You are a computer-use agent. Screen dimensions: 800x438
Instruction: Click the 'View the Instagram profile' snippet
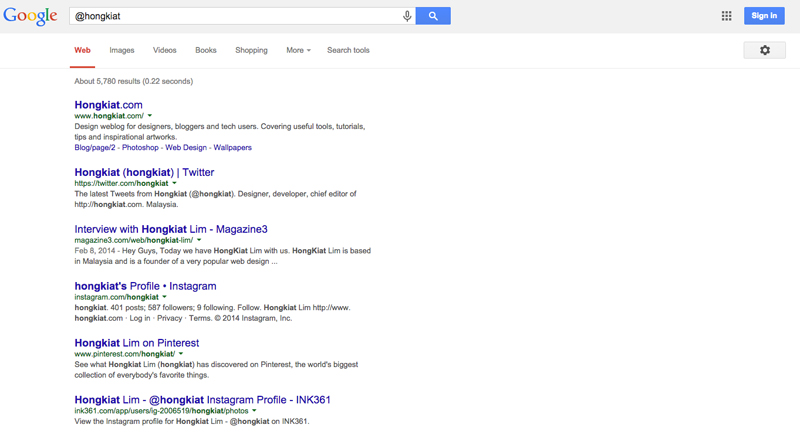[x=192, y=422]
